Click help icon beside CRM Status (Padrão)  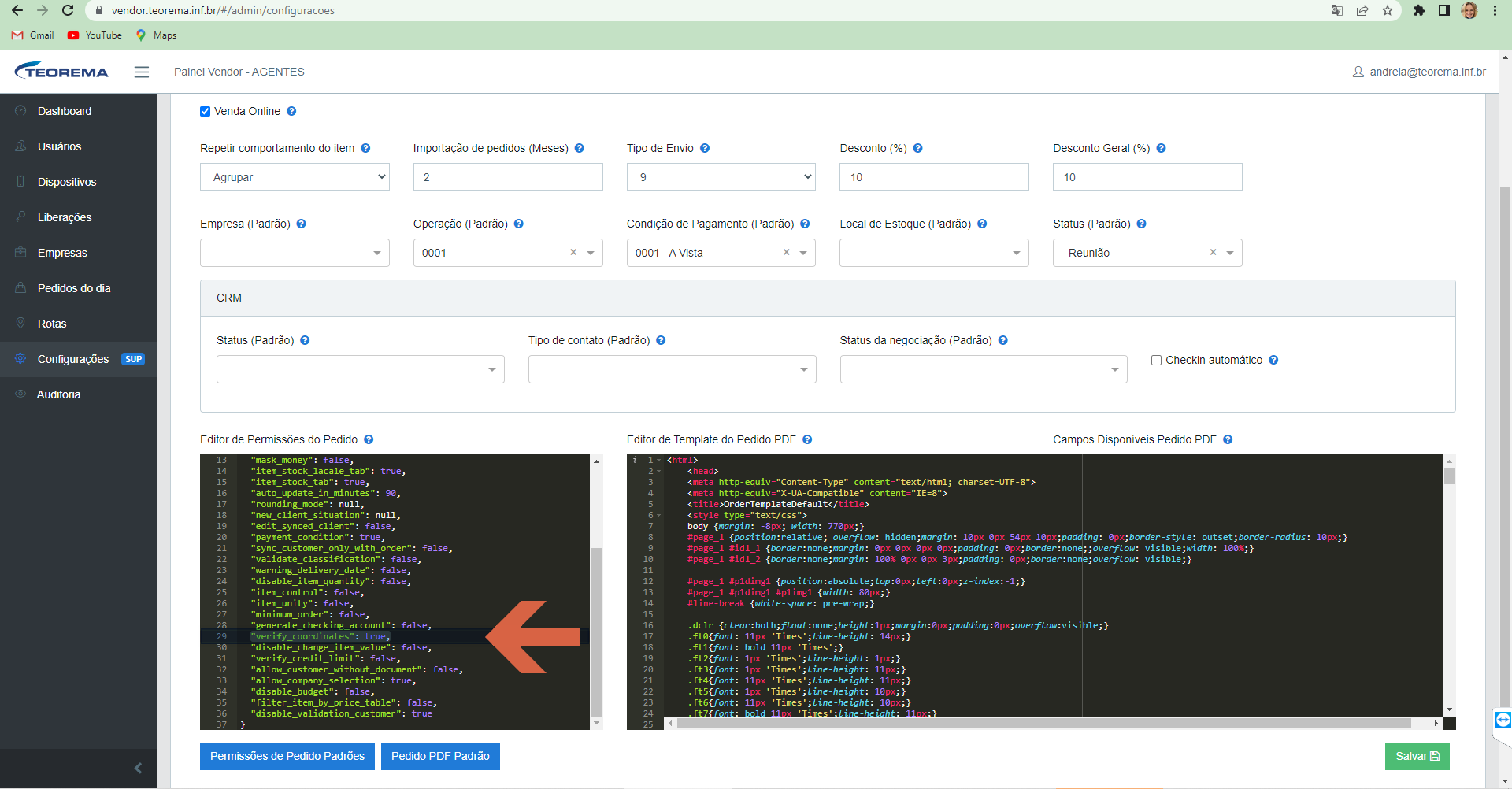click(x=305, y=340)
